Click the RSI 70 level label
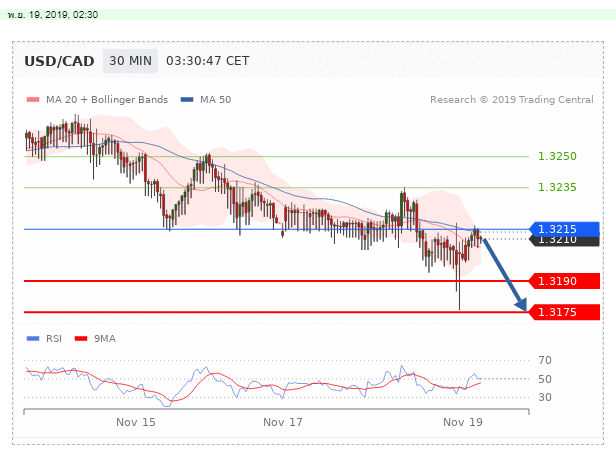The height and width of the screenshot is (457, 616). pyautogui.click(x=545, y=360)
